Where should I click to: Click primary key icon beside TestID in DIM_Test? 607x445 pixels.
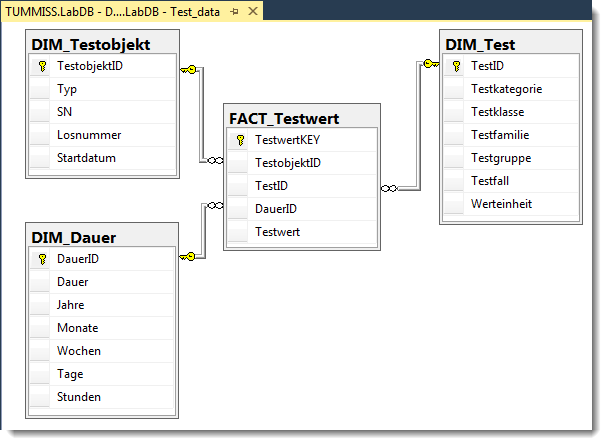coord(456,66)
